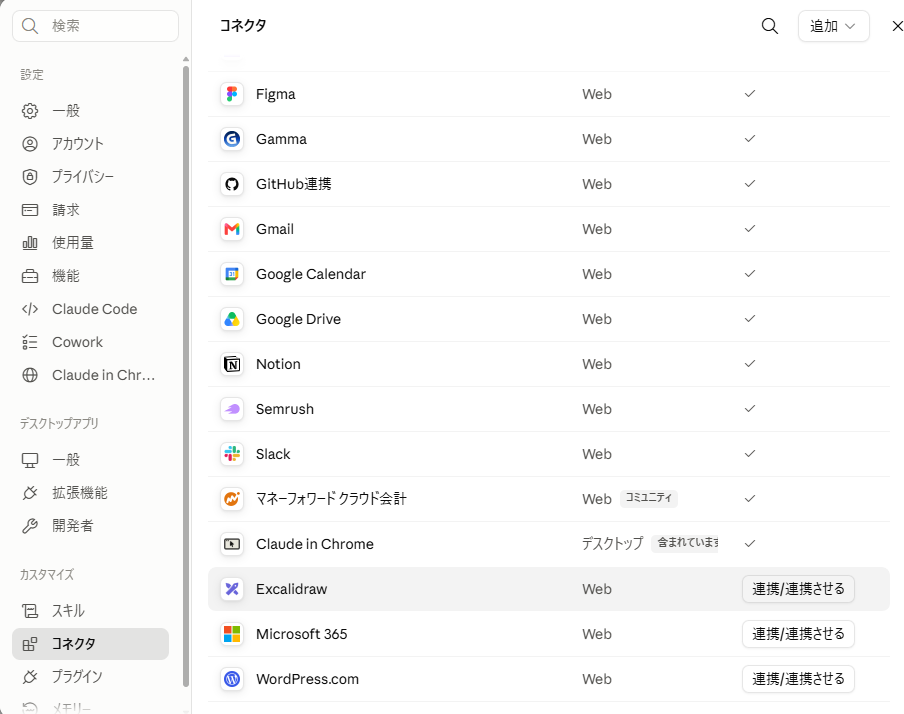The width and height of the screenshot is (904, 714).
Task: Click the Notion icon
Action: point(232,364)
